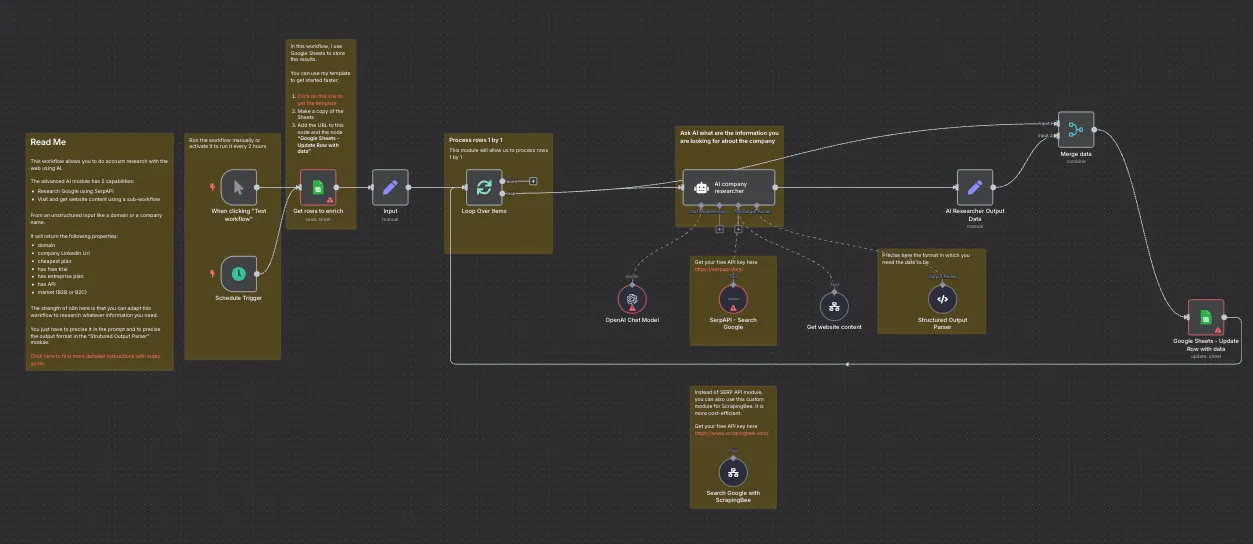
Task: Open the Get website content node
Action: (834, 307)
